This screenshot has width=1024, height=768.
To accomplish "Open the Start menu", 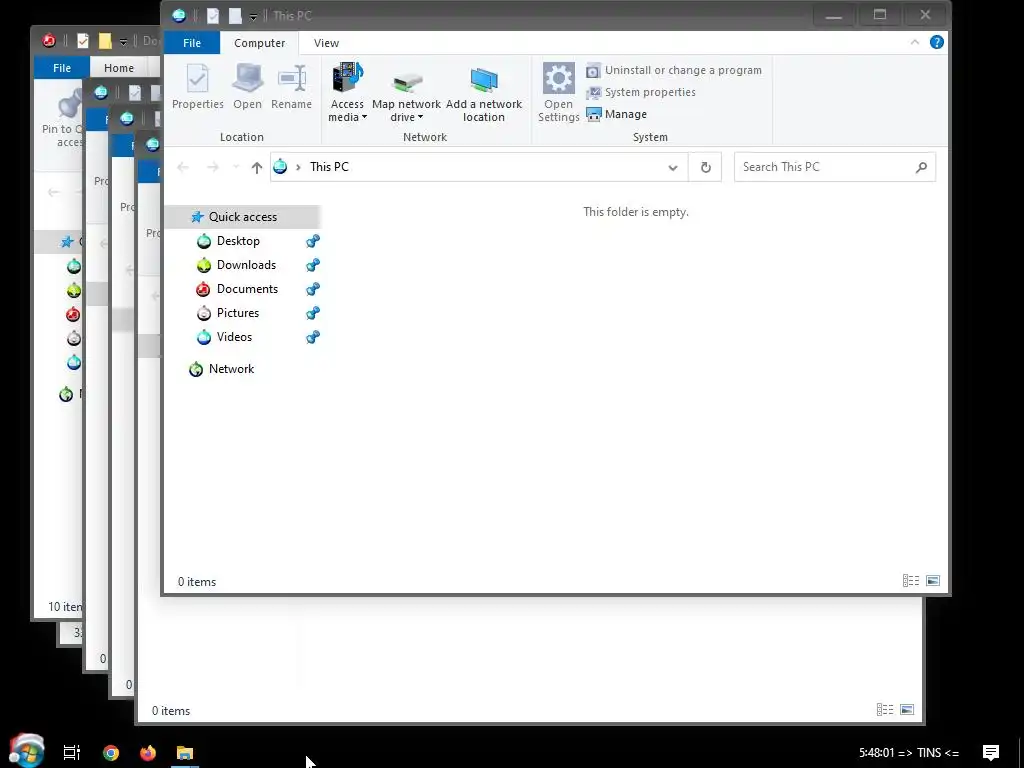I will [x=27, y=751].
